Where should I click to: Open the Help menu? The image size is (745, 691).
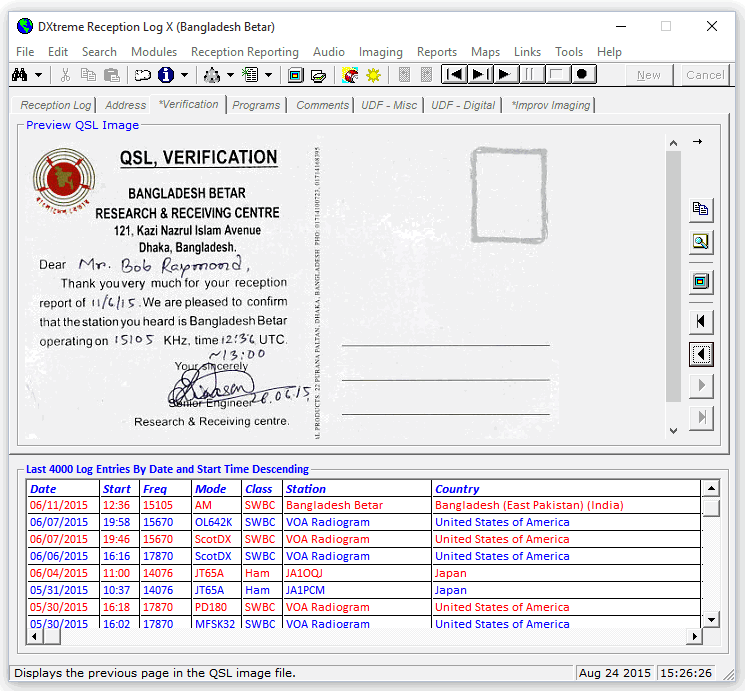(609, 52)
